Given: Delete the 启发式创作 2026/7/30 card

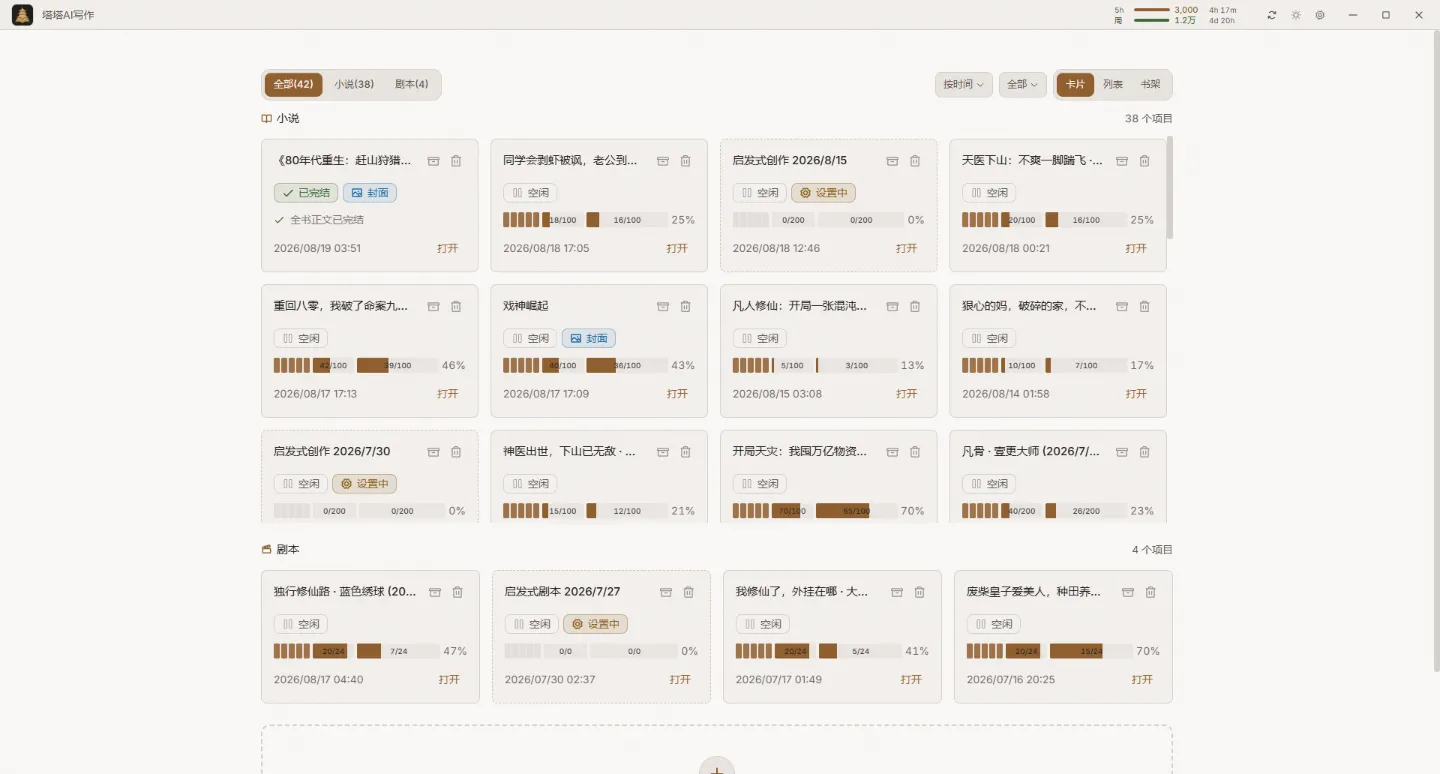Looking at the screenshot, I should click(456, 452).
